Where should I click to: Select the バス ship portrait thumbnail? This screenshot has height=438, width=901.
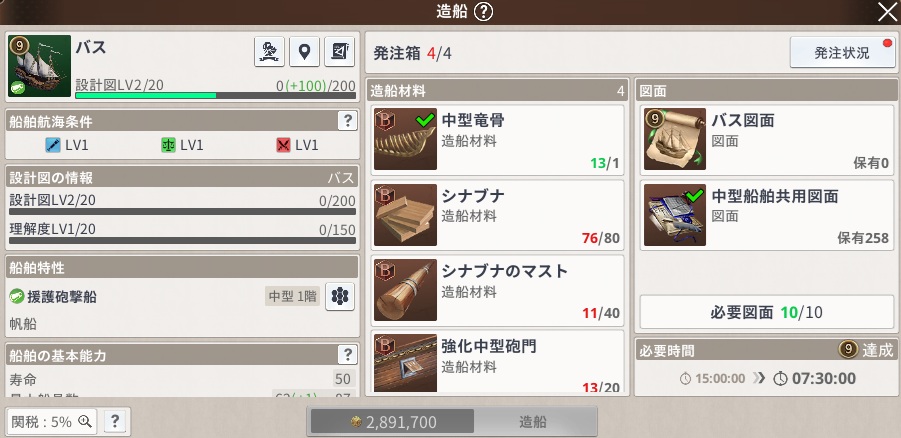[x=40, y=66]
